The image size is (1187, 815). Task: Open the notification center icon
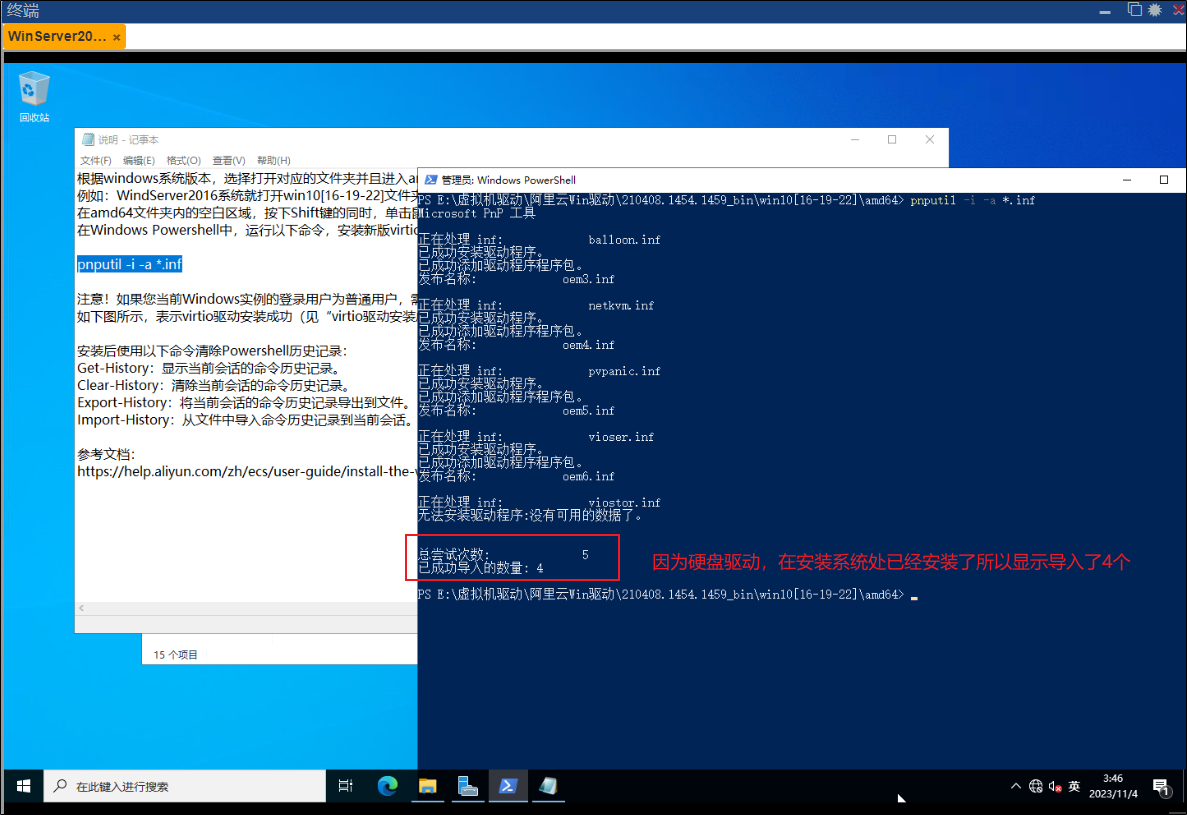1161,787
